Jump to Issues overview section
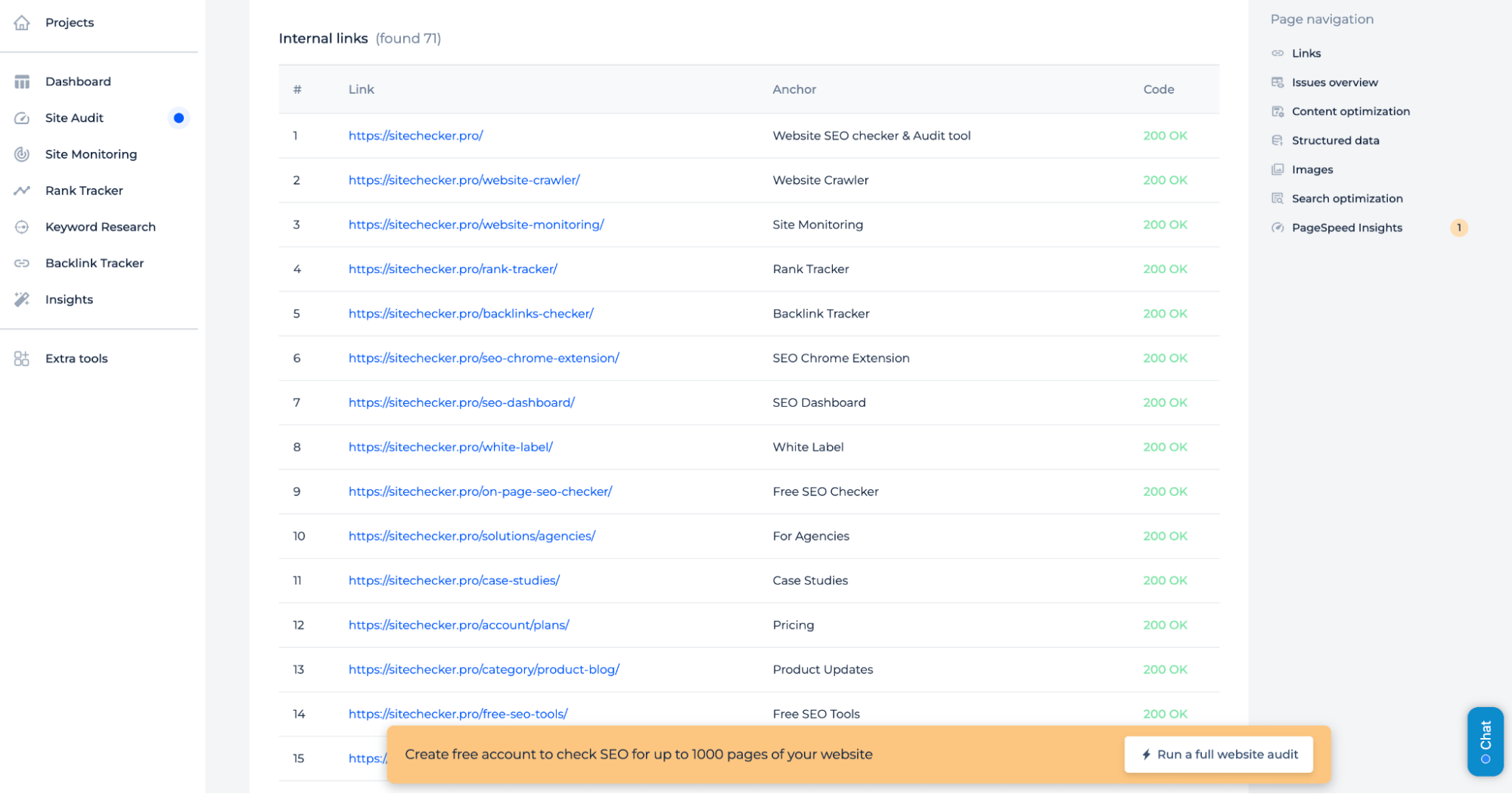The width and height of the screenshot is (1512, 794). coord(1335,82)
